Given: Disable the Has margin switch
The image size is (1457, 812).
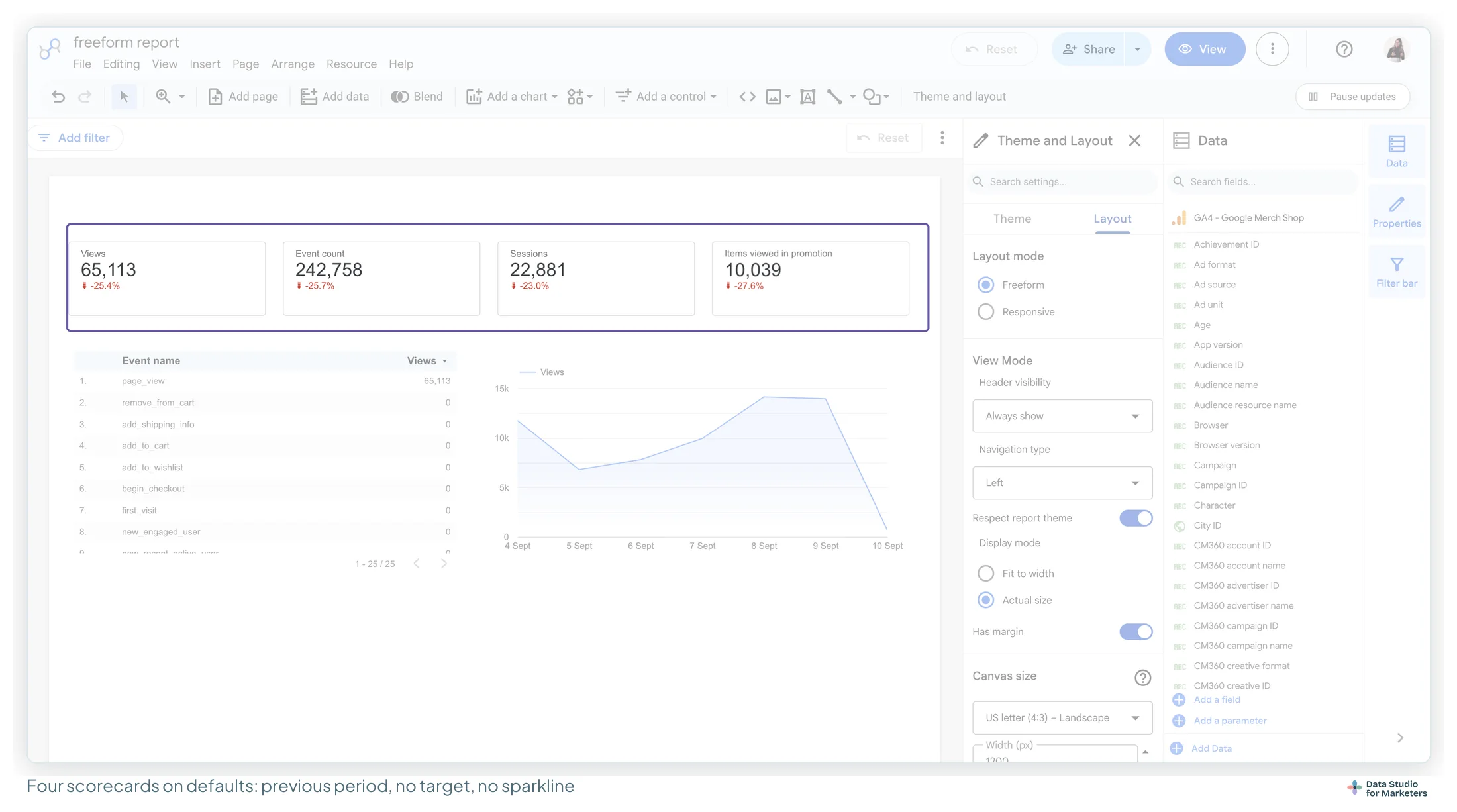Looking at the screenshot, I should coord(1136,632).
